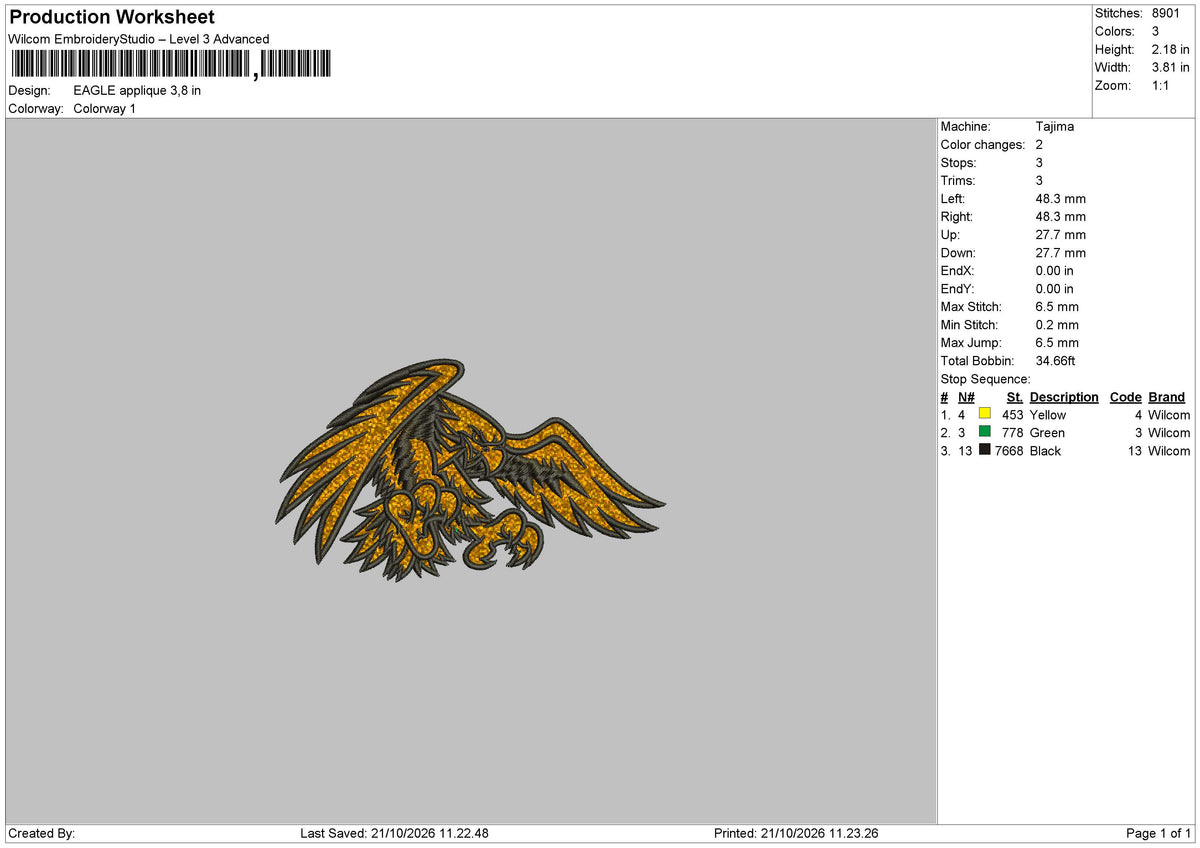Click the yellow thread color swatch
Screen dimensions: 1200x848
[985, 414]
